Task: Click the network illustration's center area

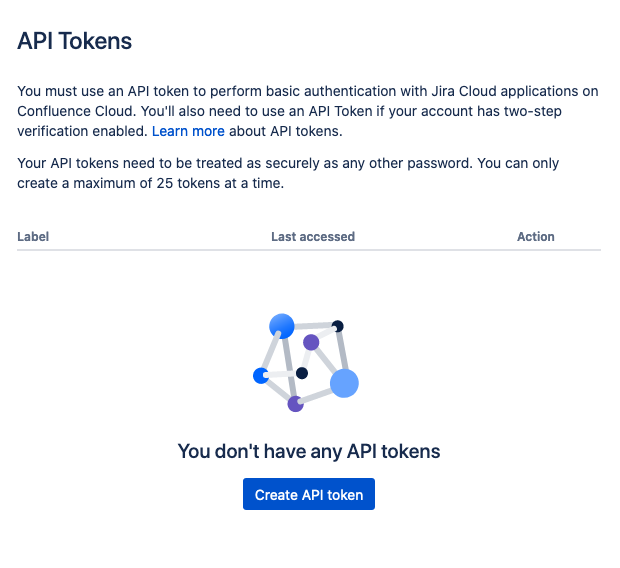Action: coord(306,363)
